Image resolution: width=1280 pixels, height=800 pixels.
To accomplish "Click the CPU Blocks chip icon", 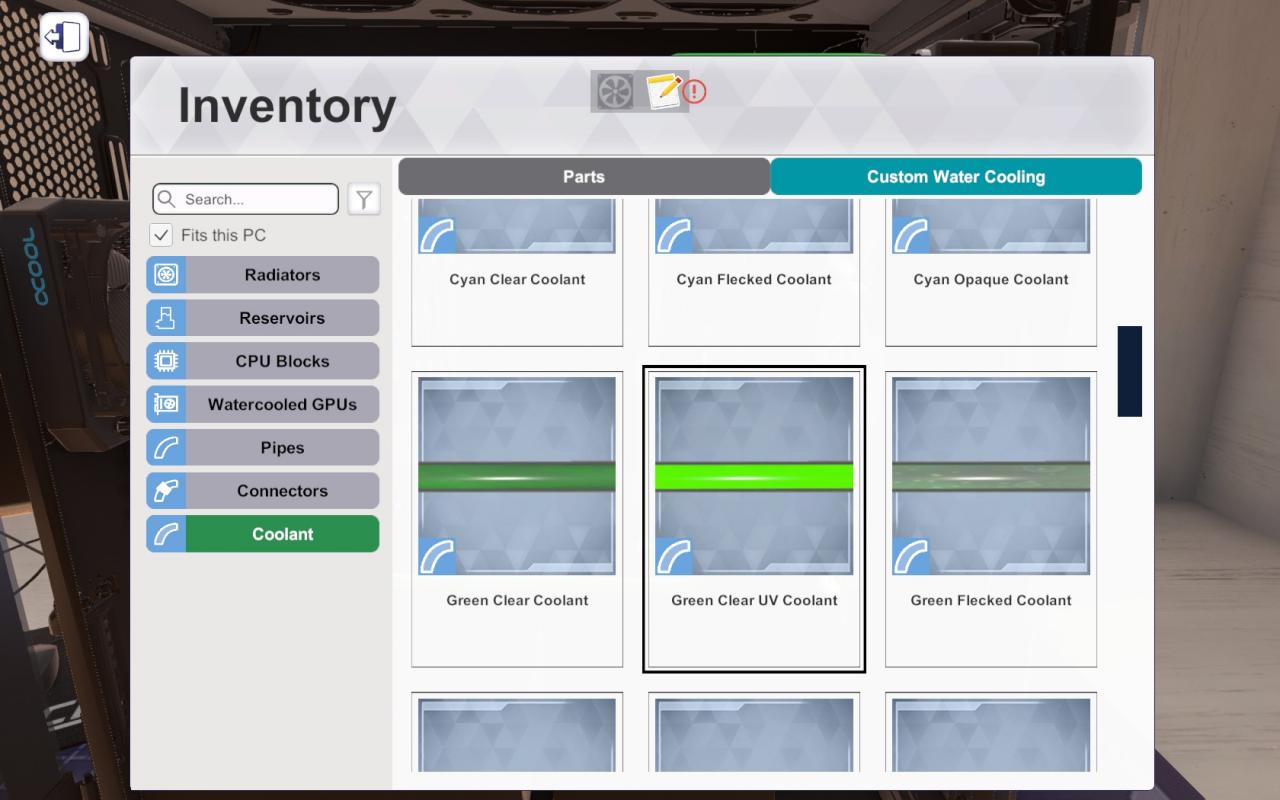I will coord(166,361).
